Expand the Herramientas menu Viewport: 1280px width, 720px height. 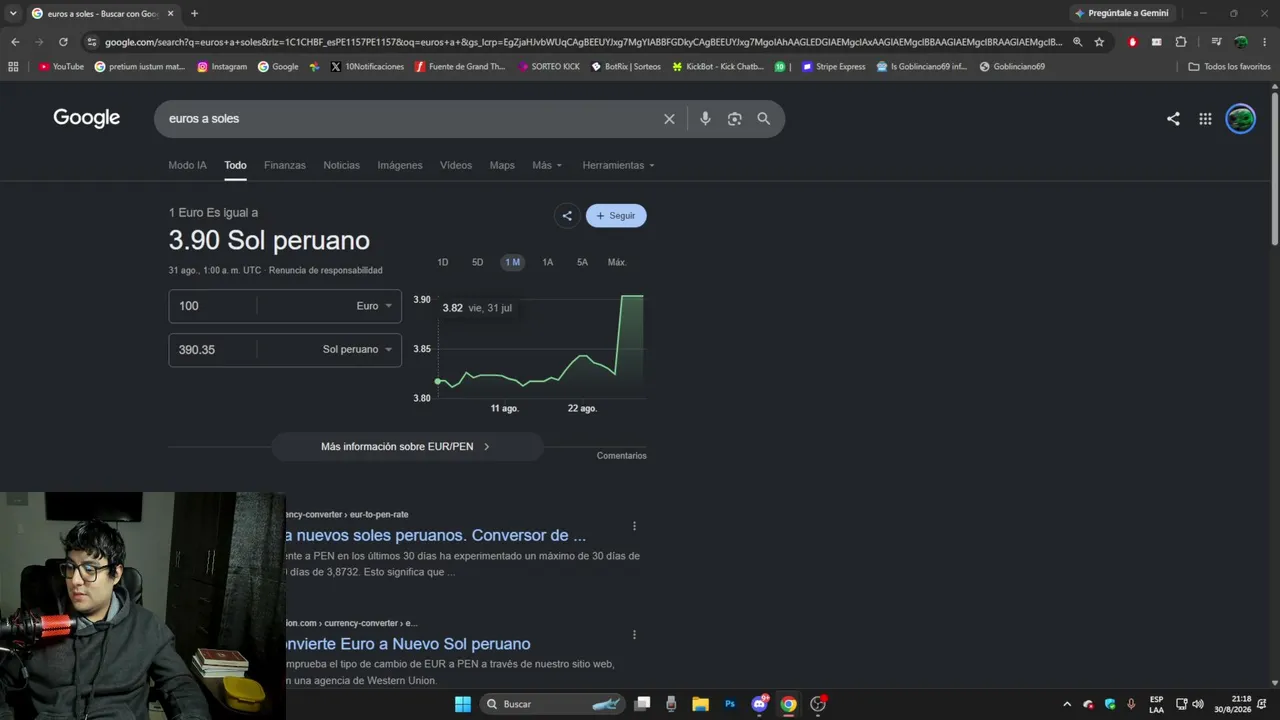point(619,165)
